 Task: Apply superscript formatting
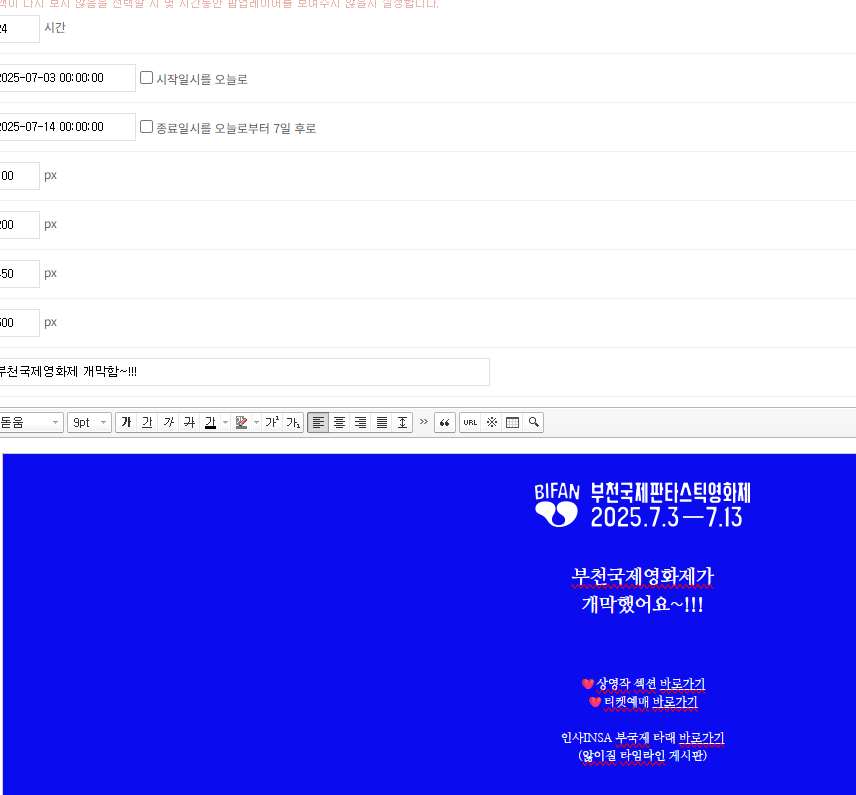pyautogui.click(x=272, y=423)
